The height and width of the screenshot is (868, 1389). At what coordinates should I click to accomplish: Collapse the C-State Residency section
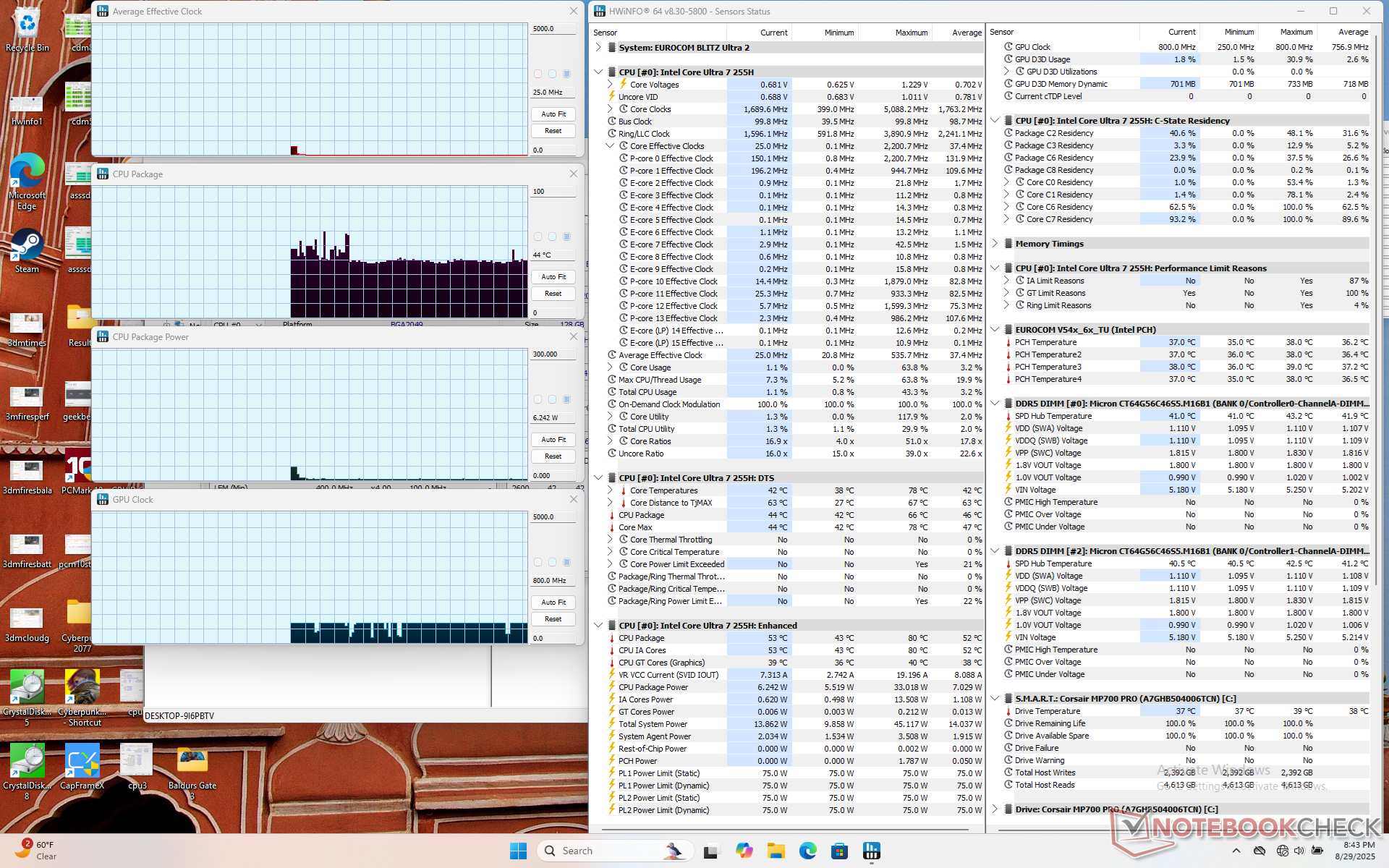pos(995,121)
